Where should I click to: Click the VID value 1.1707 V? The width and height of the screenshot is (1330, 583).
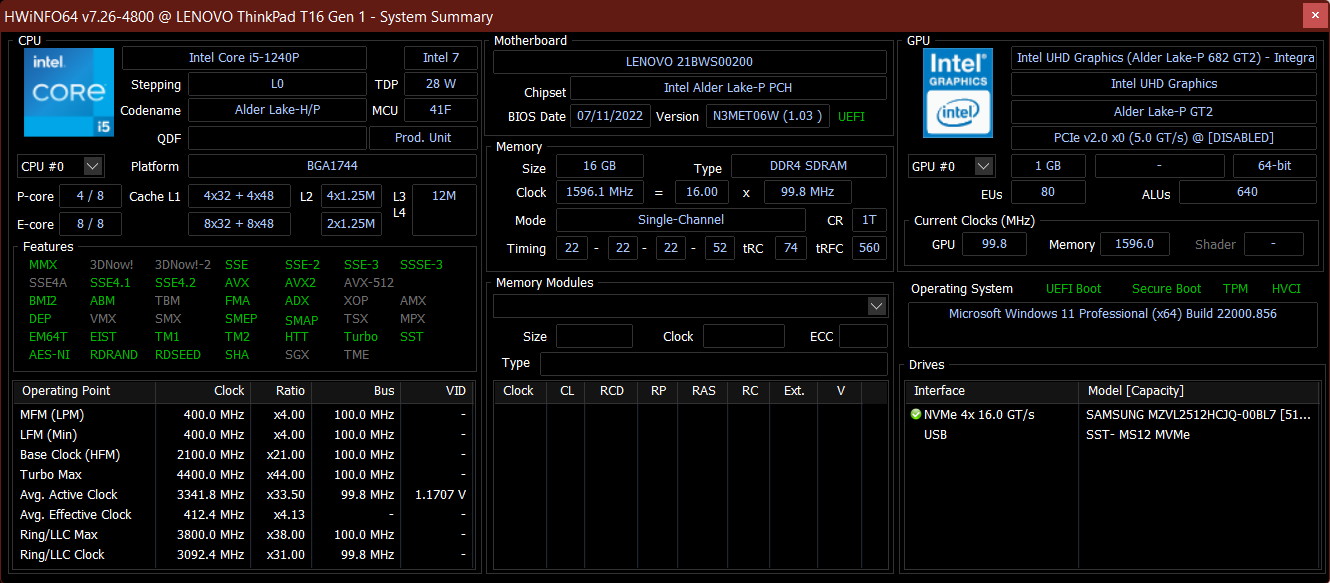440,495
